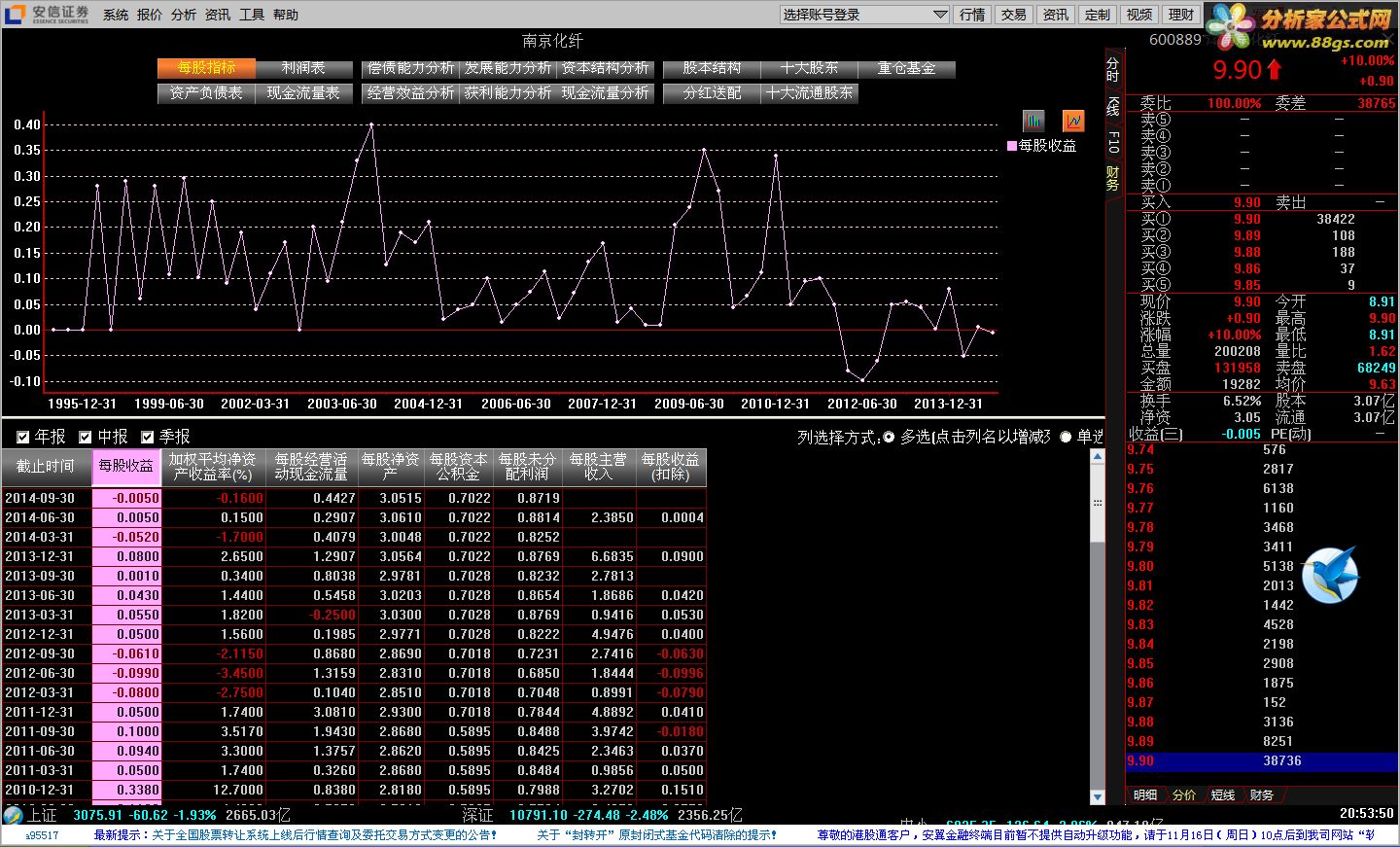Select the 2014-09-30 row date cell
This screenshot has width=1400, height=847.
pos(46,498)
